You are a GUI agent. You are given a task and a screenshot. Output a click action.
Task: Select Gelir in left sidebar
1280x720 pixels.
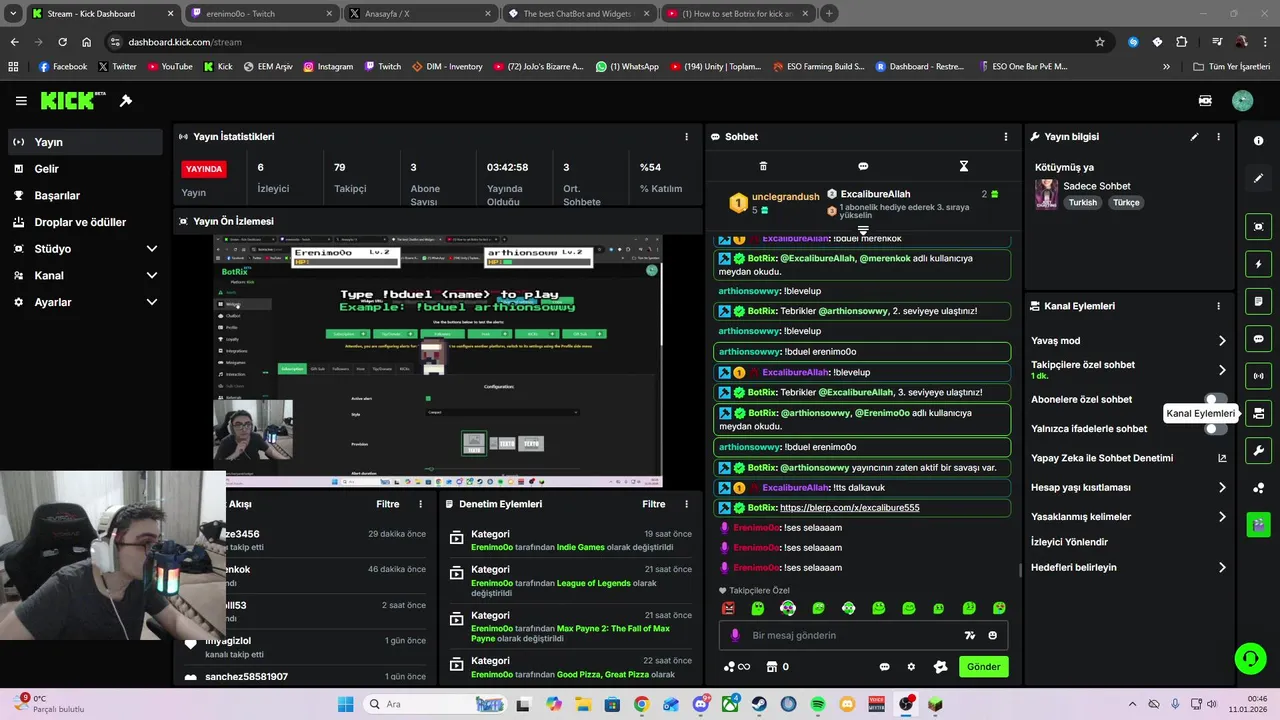pos(85,169)
